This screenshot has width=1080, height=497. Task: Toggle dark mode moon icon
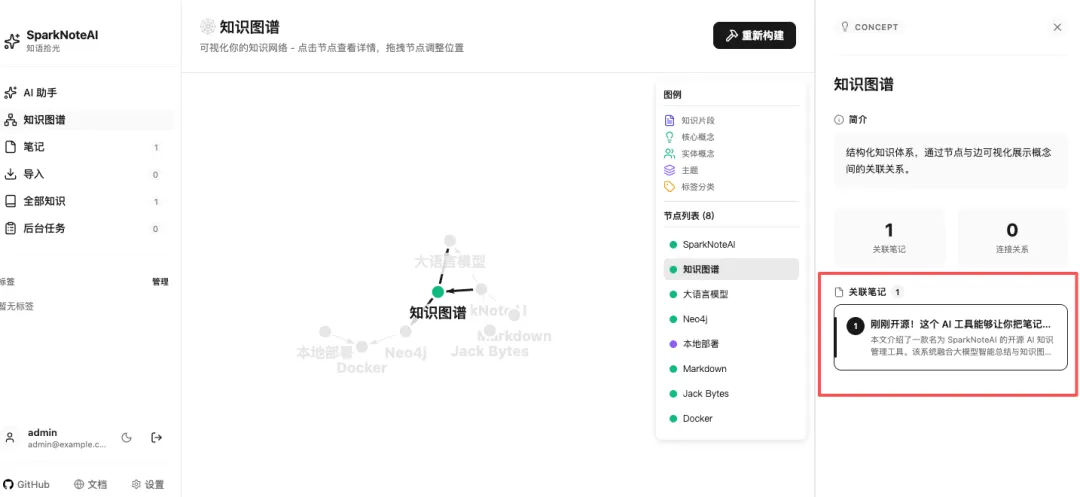click(127, 438)
